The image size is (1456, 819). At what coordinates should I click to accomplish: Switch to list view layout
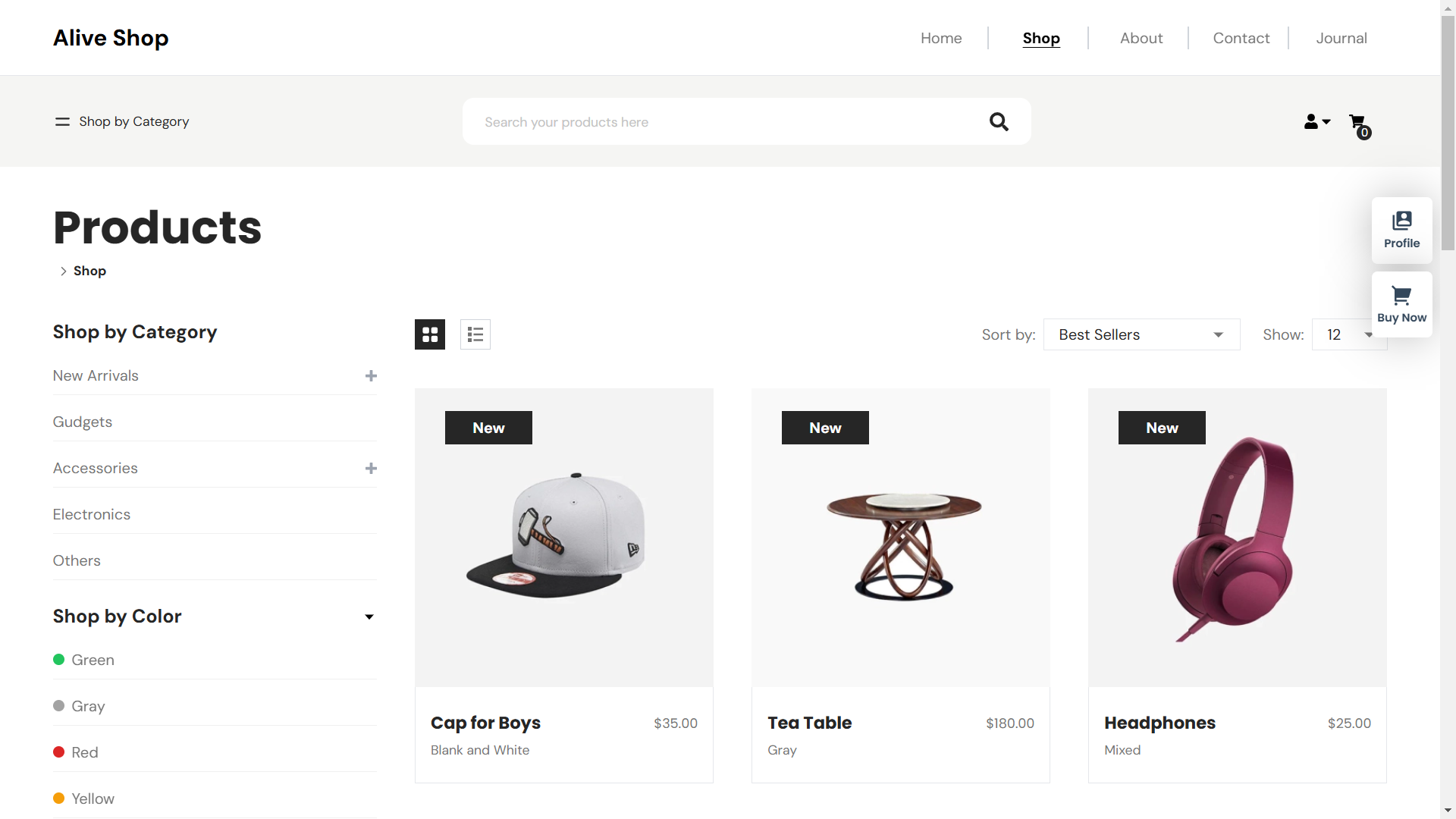click(x=475, y=334)
